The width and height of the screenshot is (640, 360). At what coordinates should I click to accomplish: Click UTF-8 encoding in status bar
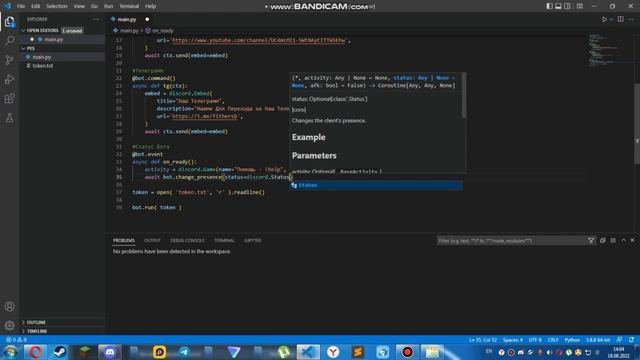tap(535, 340)
